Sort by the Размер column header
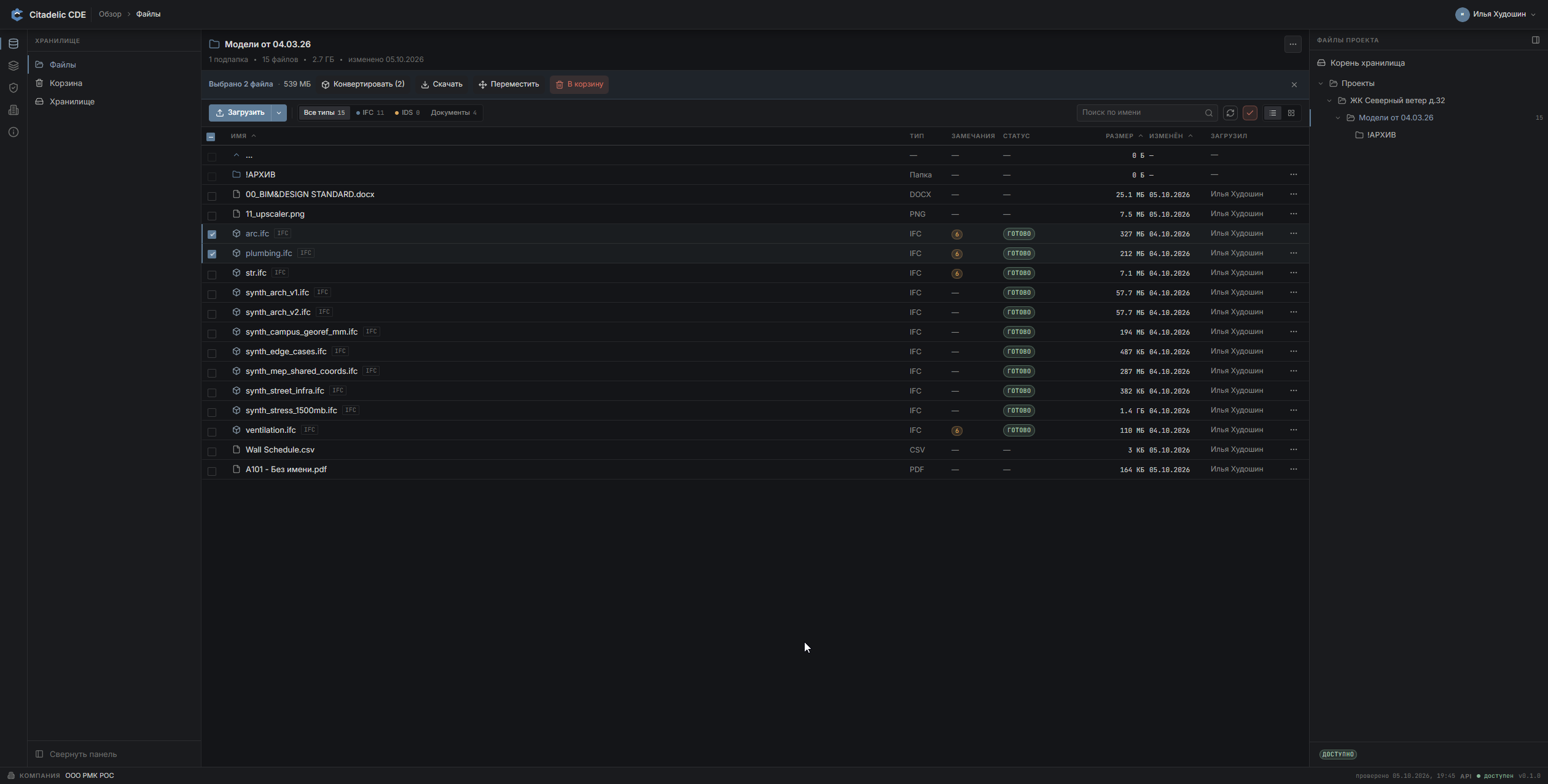 [x=1124, y=136]
